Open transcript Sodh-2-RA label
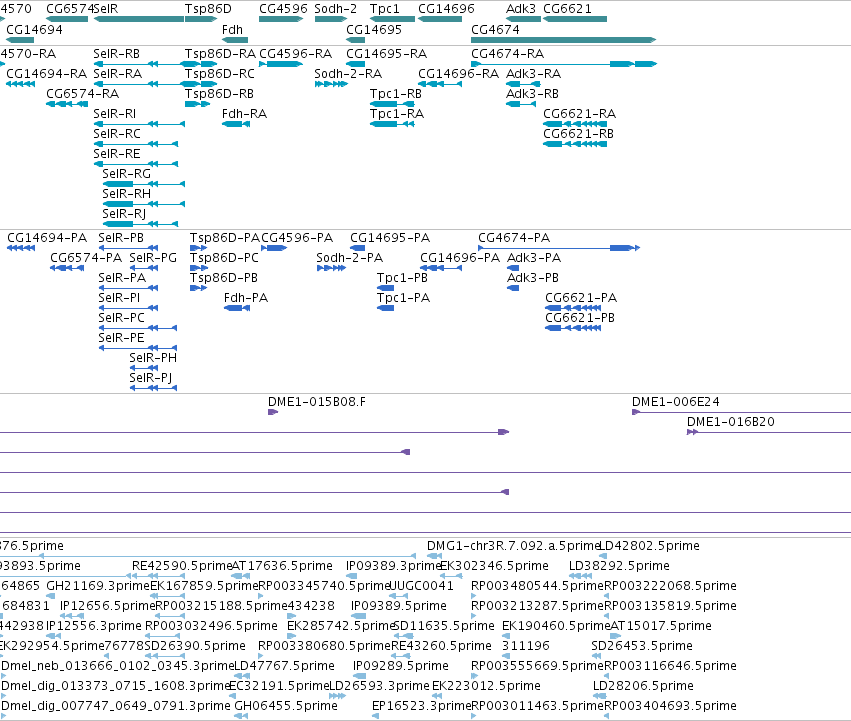This screenshot has width=851, height=721. point(348,74)
